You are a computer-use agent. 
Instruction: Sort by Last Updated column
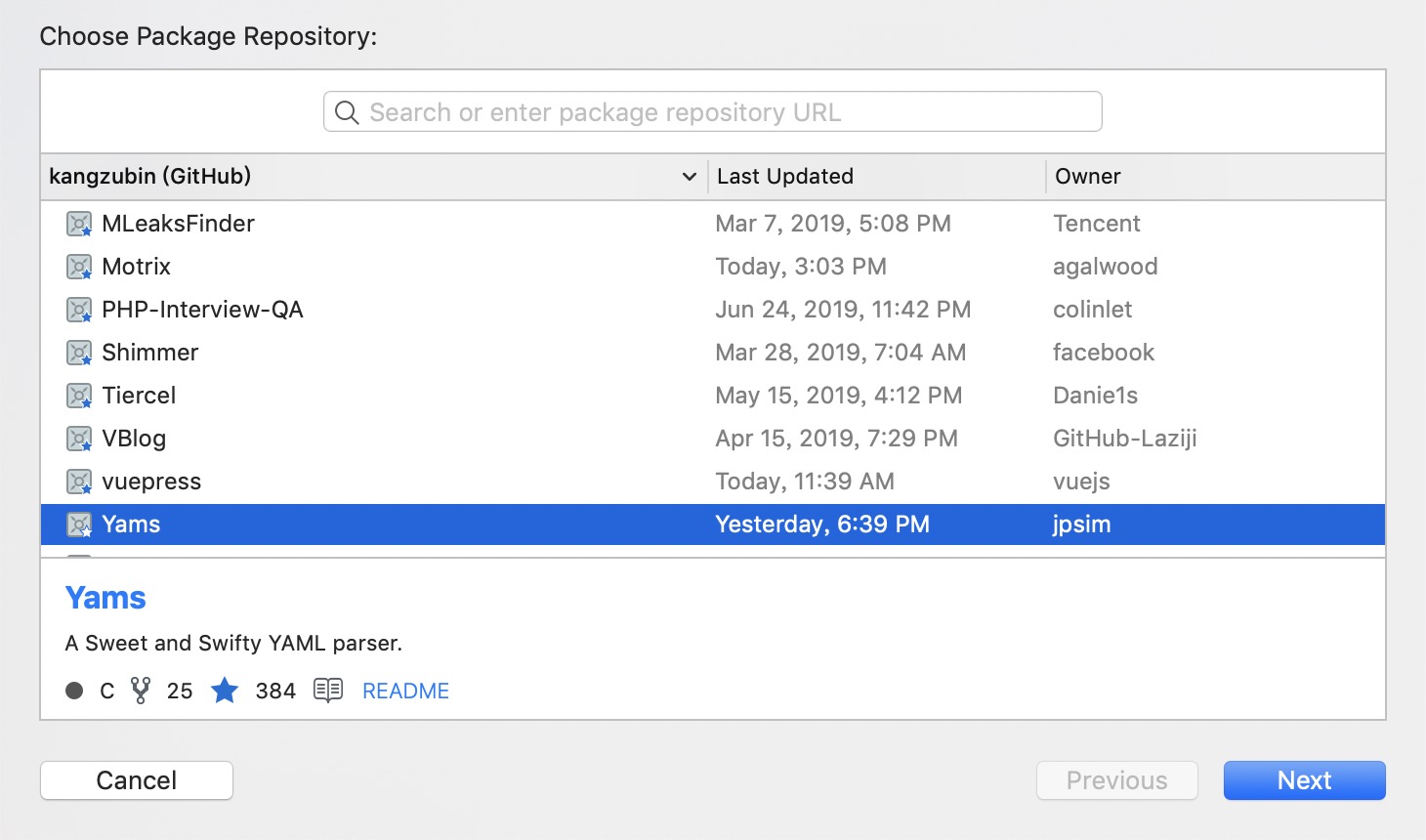(785, 177)
